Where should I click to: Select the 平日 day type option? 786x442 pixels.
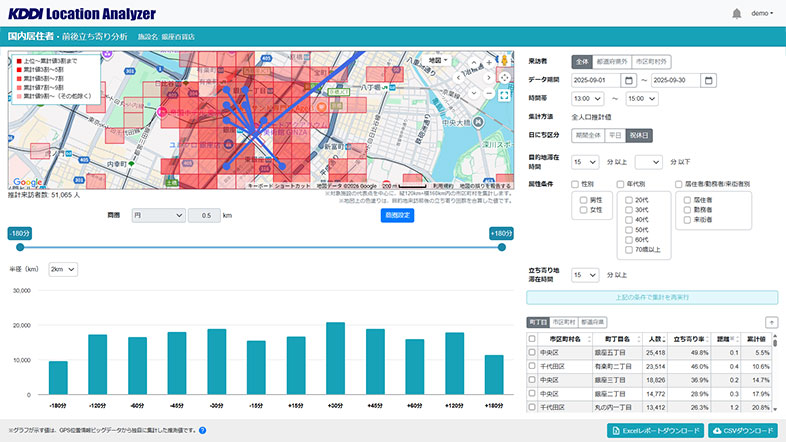(x=615, y=135)
